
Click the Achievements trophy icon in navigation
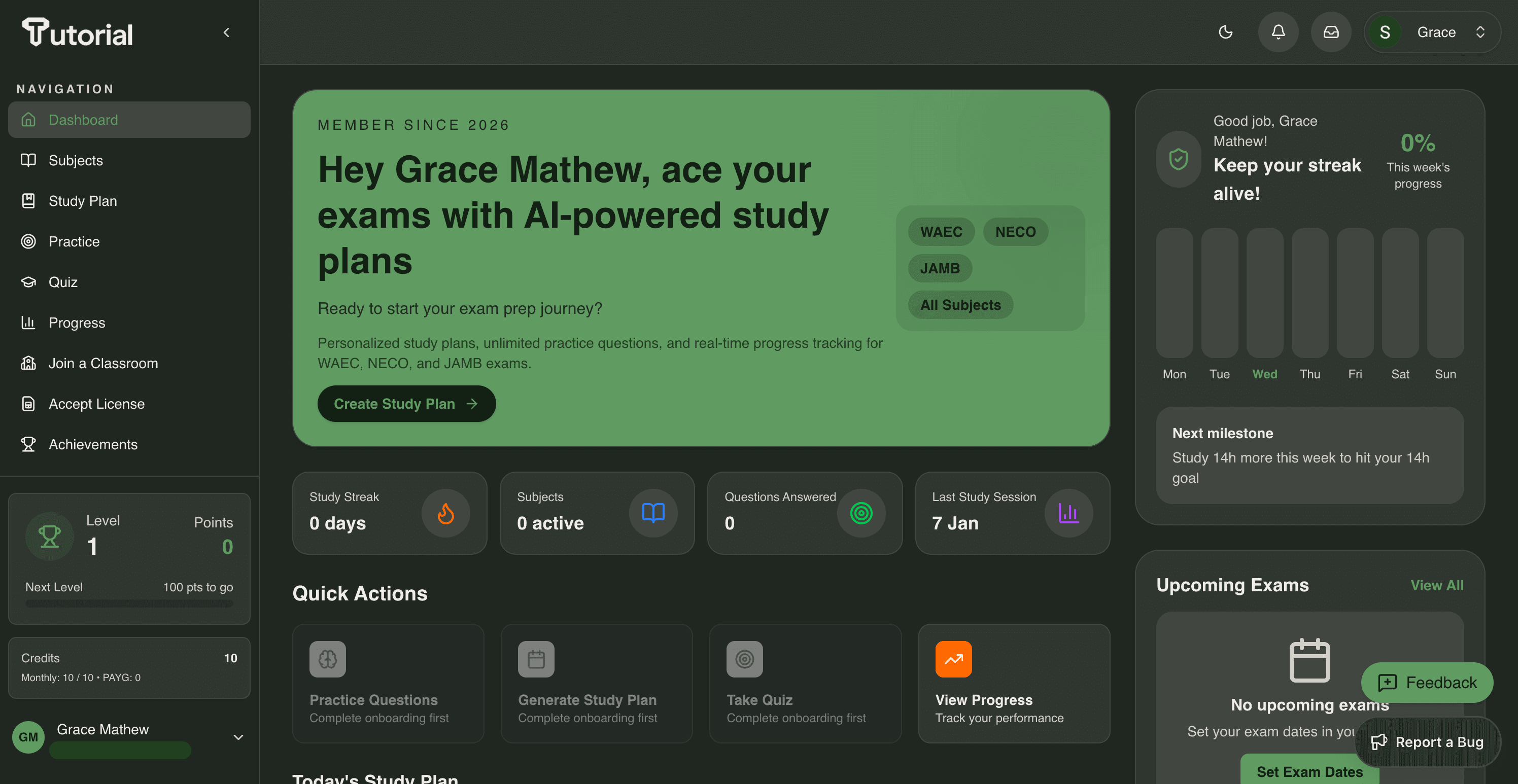[28, 444]
